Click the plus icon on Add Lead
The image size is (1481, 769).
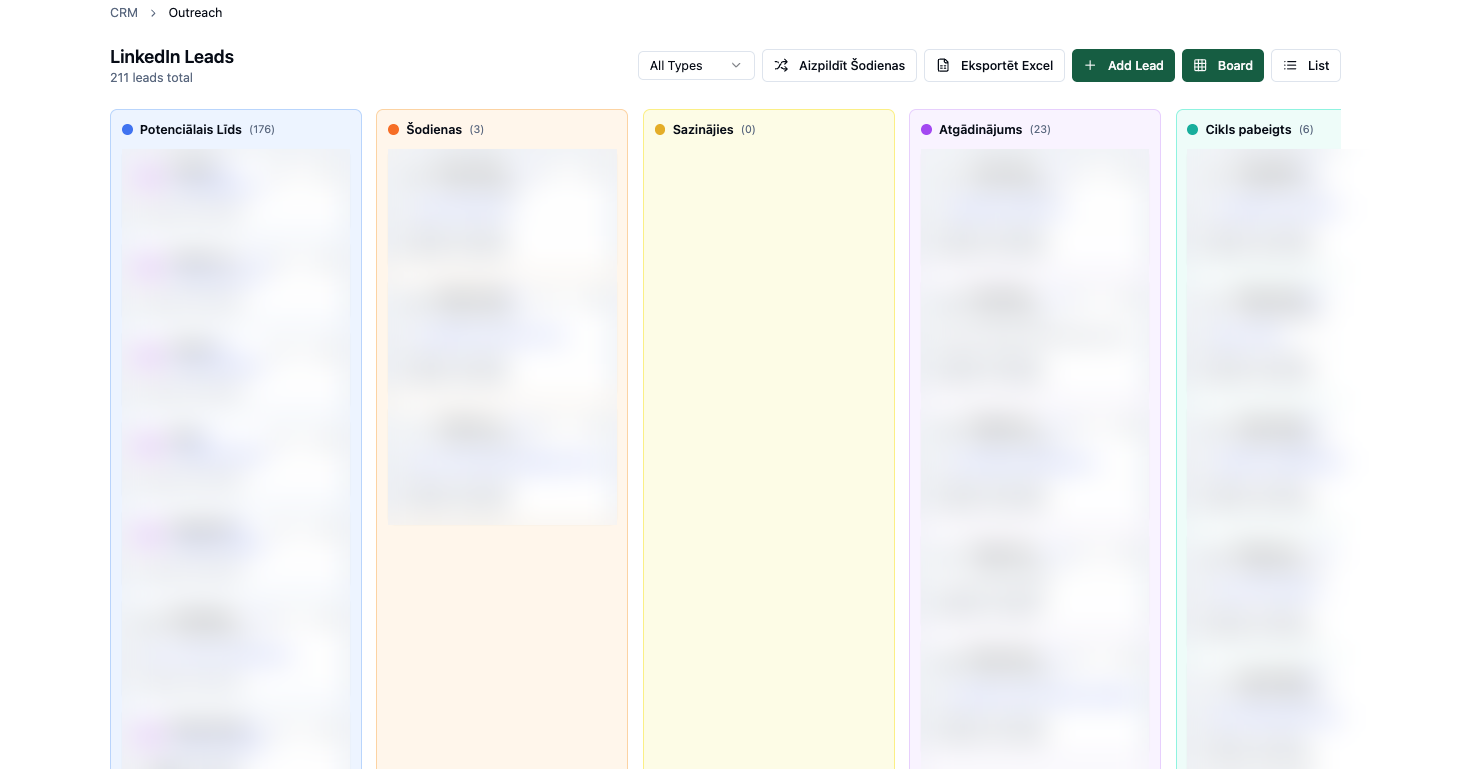(x=1090, y=65)
